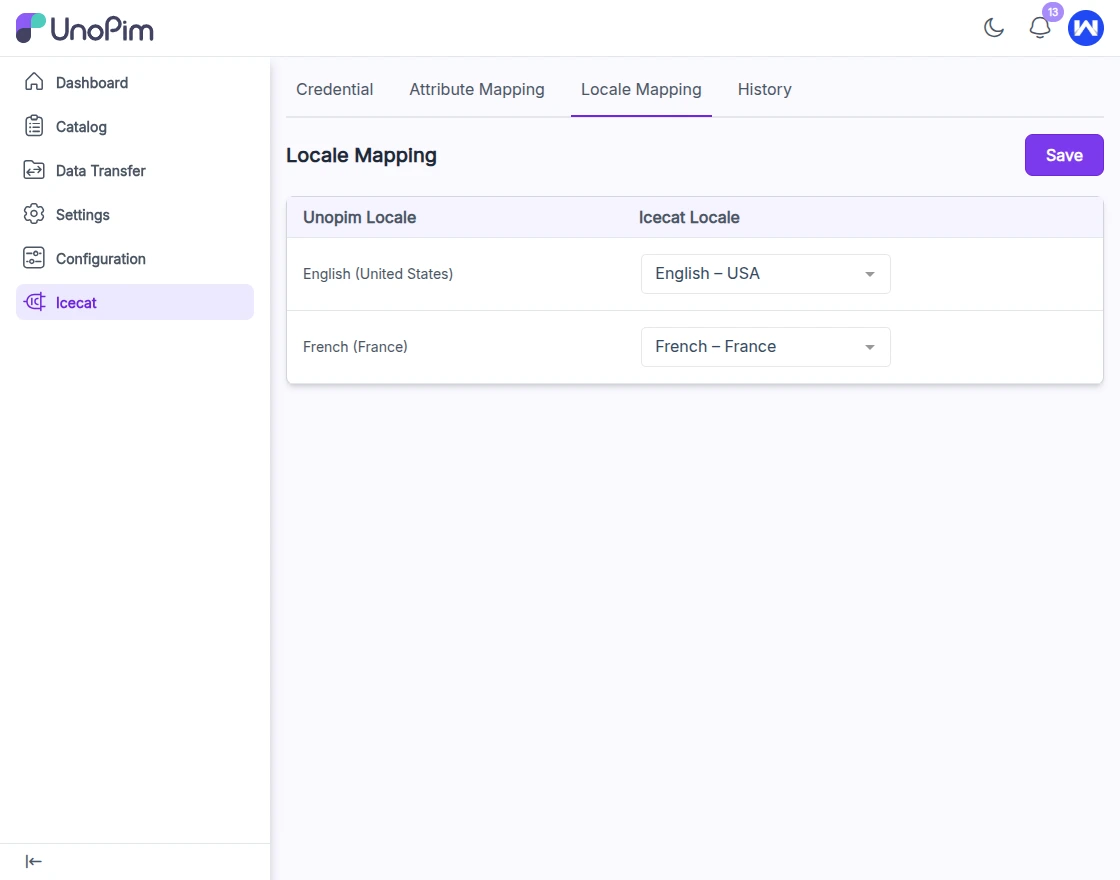Click the French (France) row label
The image size is (1120, 880).
355,347
